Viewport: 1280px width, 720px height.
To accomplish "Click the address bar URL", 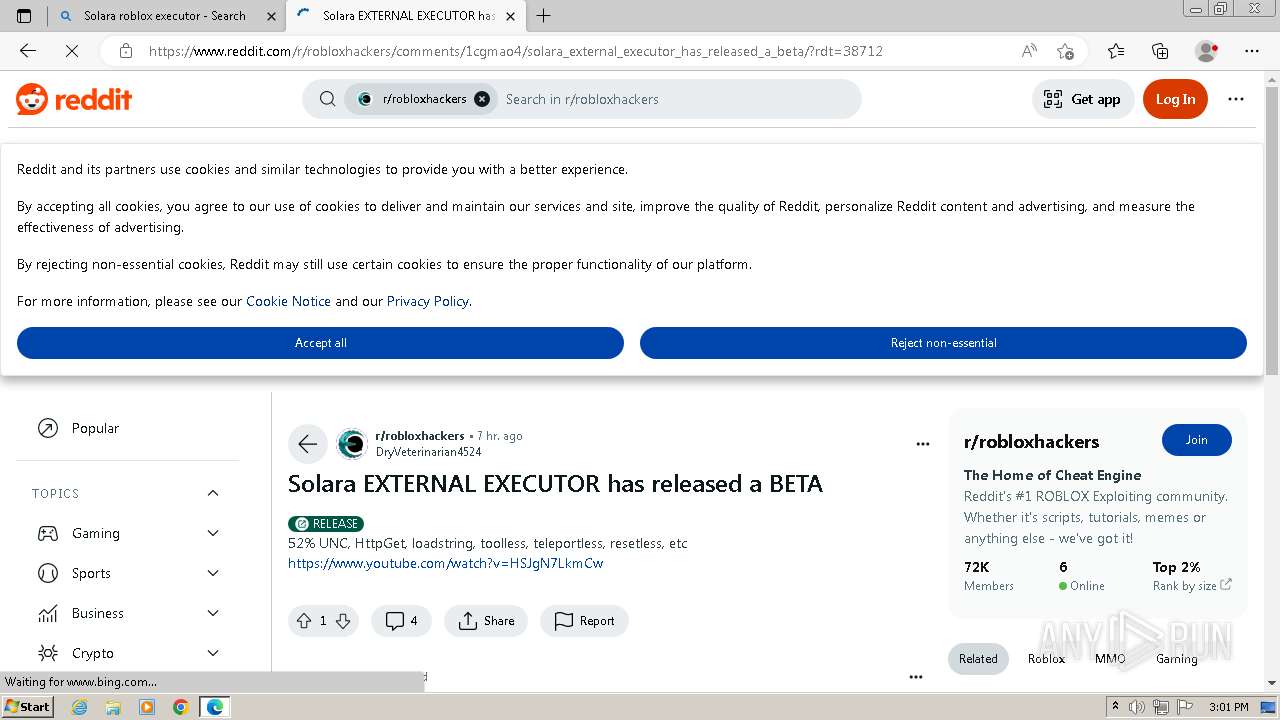I will click(x=515, y=51).
